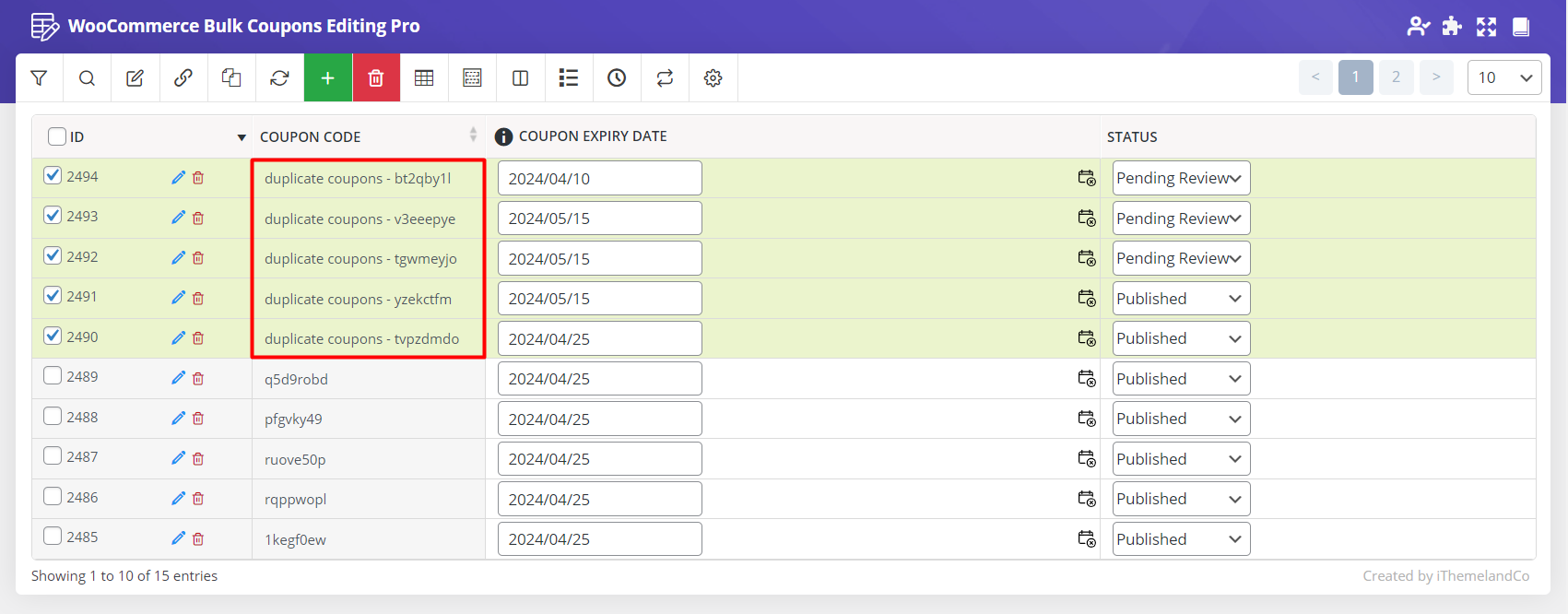Screen dimensions: 1568x614
Task: Open the filter tool in toolbar
Action: point(39,78)
